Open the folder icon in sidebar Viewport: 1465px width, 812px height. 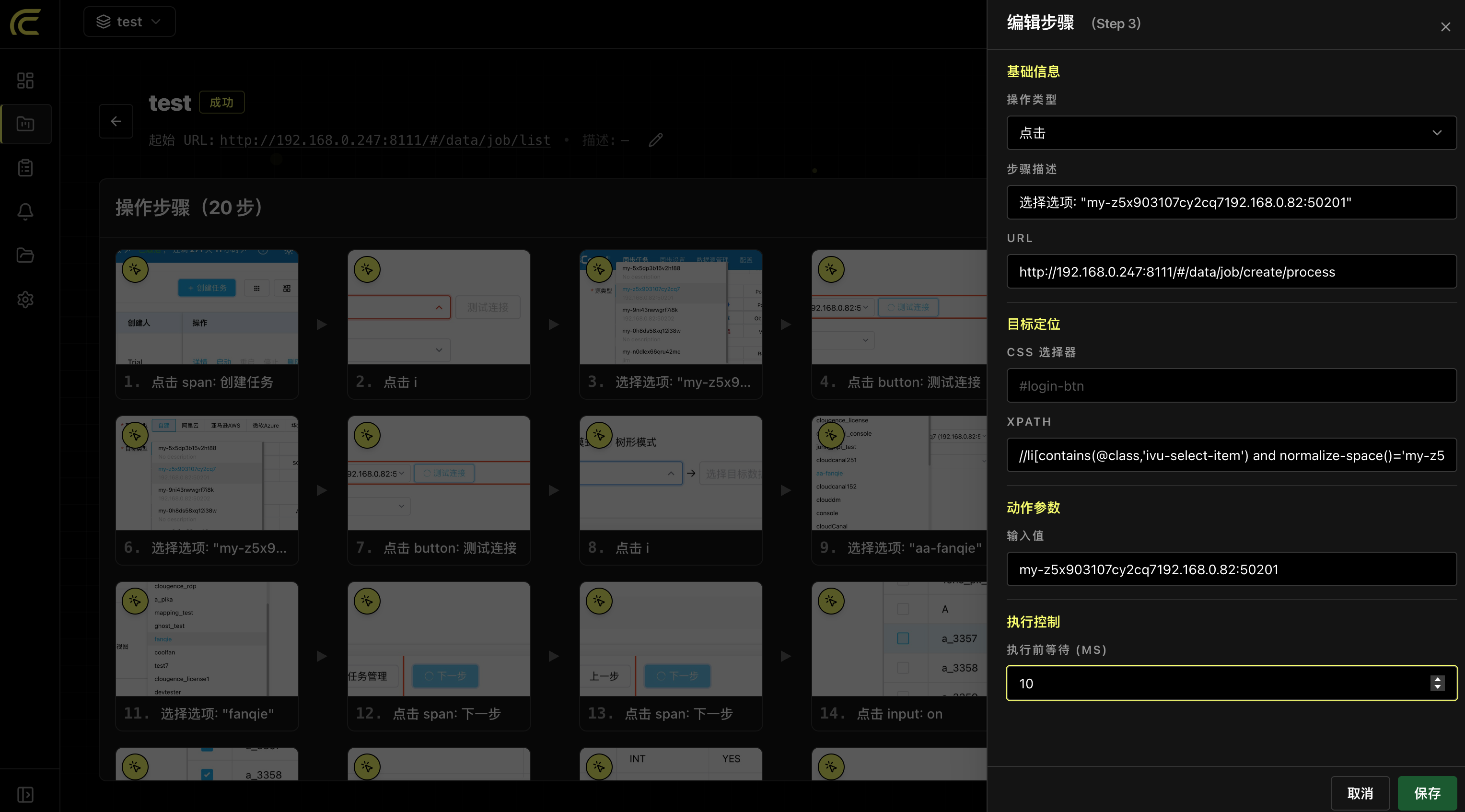(x=25, y=255)
